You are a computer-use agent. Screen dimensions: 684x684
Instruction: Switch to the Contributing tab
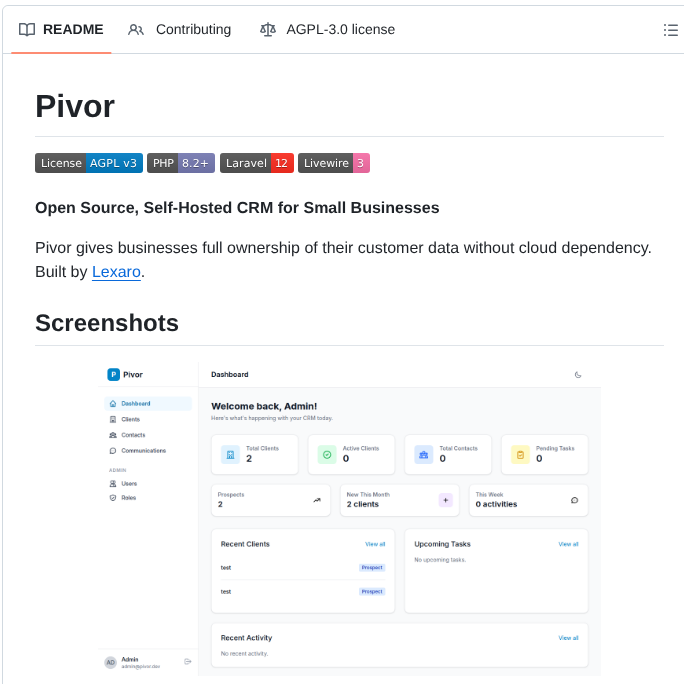click(x=179, y=29)
